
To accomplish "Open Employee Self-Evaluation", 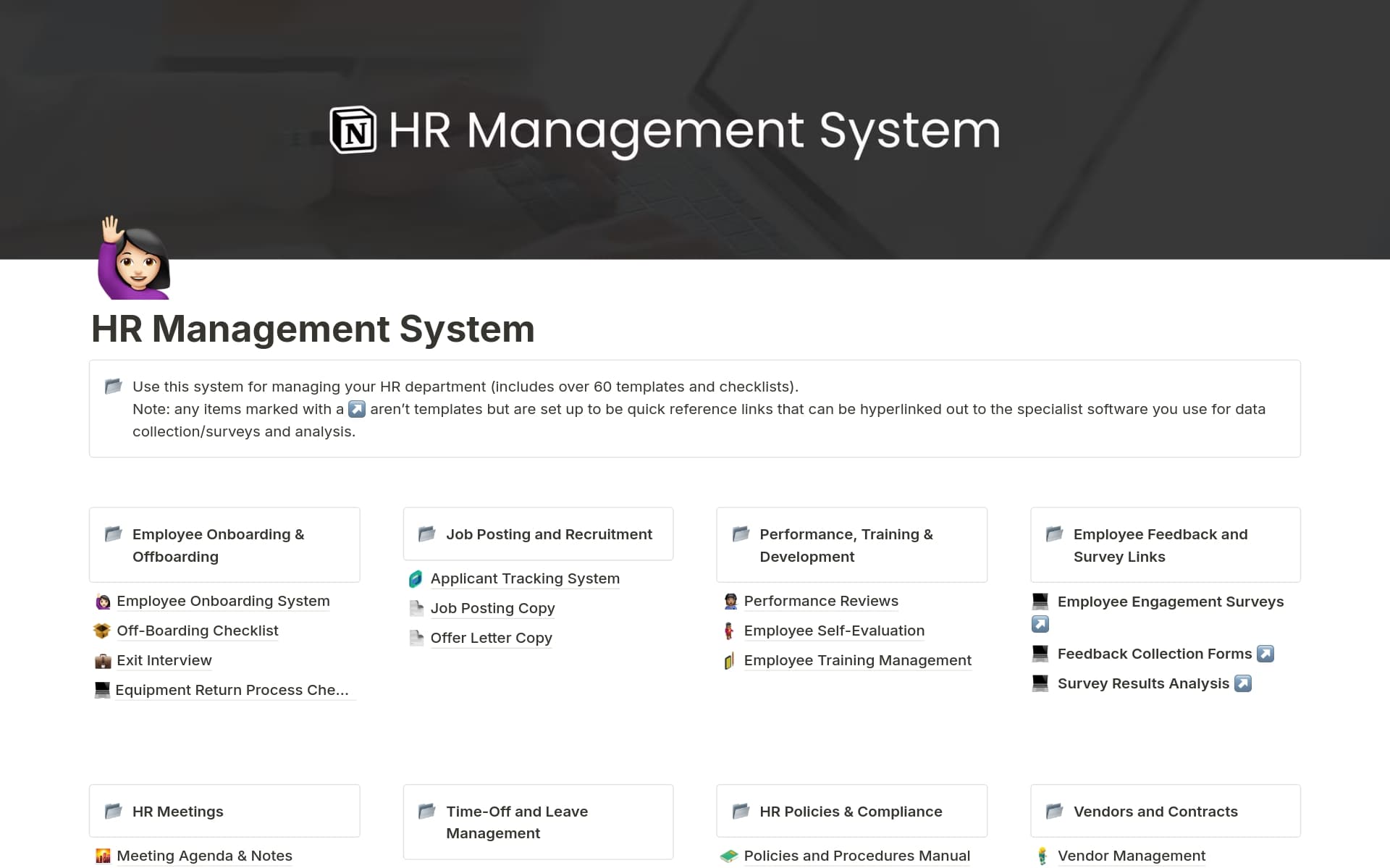I will pyautogui.click(x=834, y=631).
